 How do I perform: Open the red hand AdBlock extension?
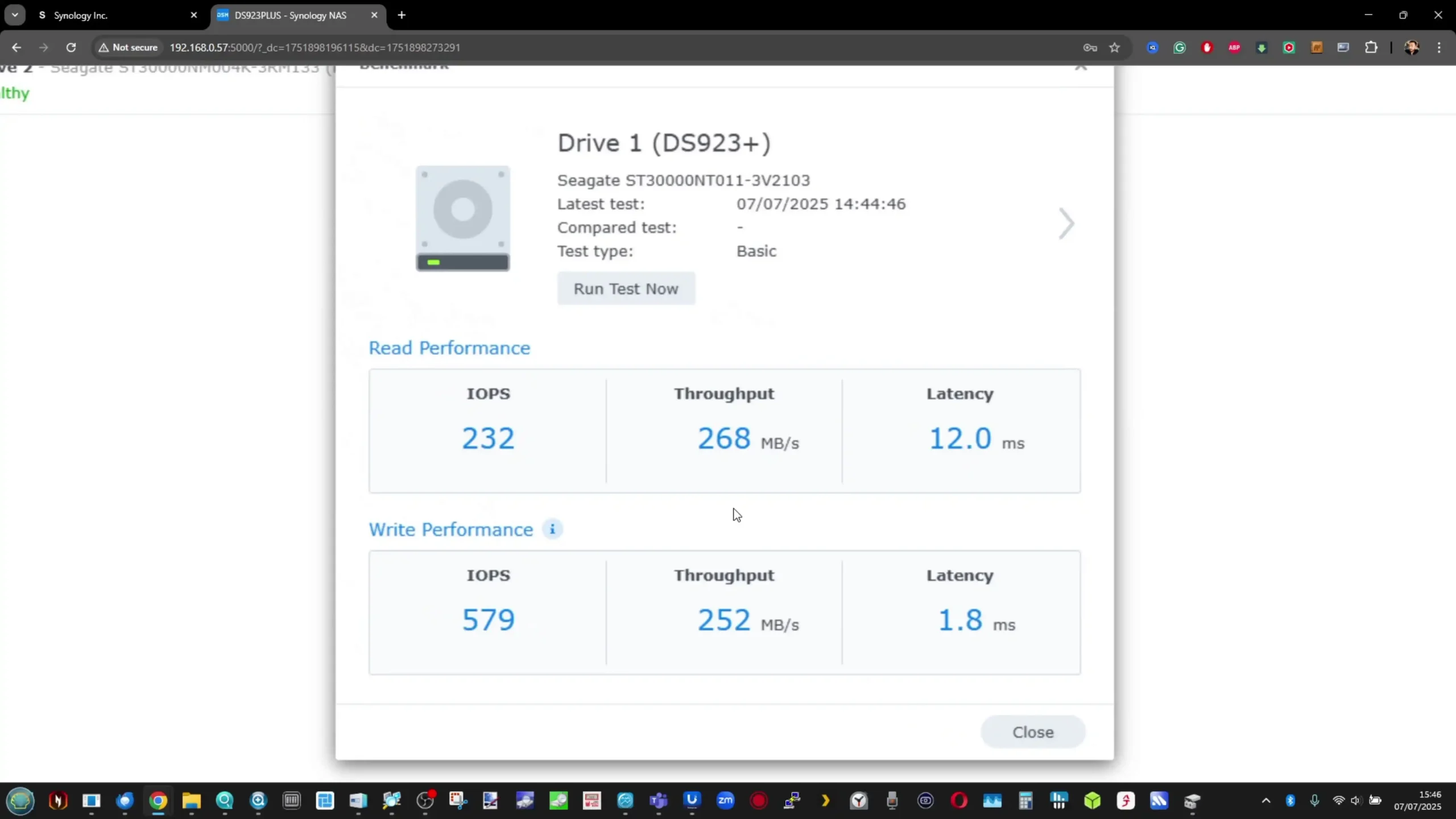pyautogui.click(x=1207, y=47)
